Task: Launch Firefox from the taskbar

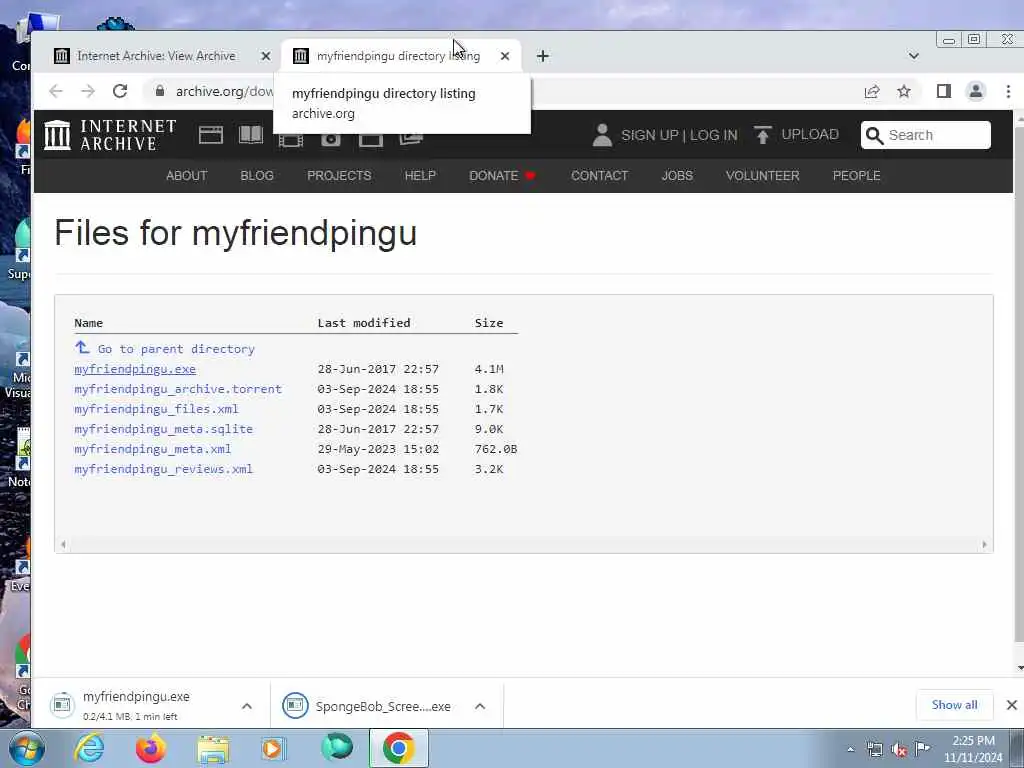Action: click(x=151, y=748)
